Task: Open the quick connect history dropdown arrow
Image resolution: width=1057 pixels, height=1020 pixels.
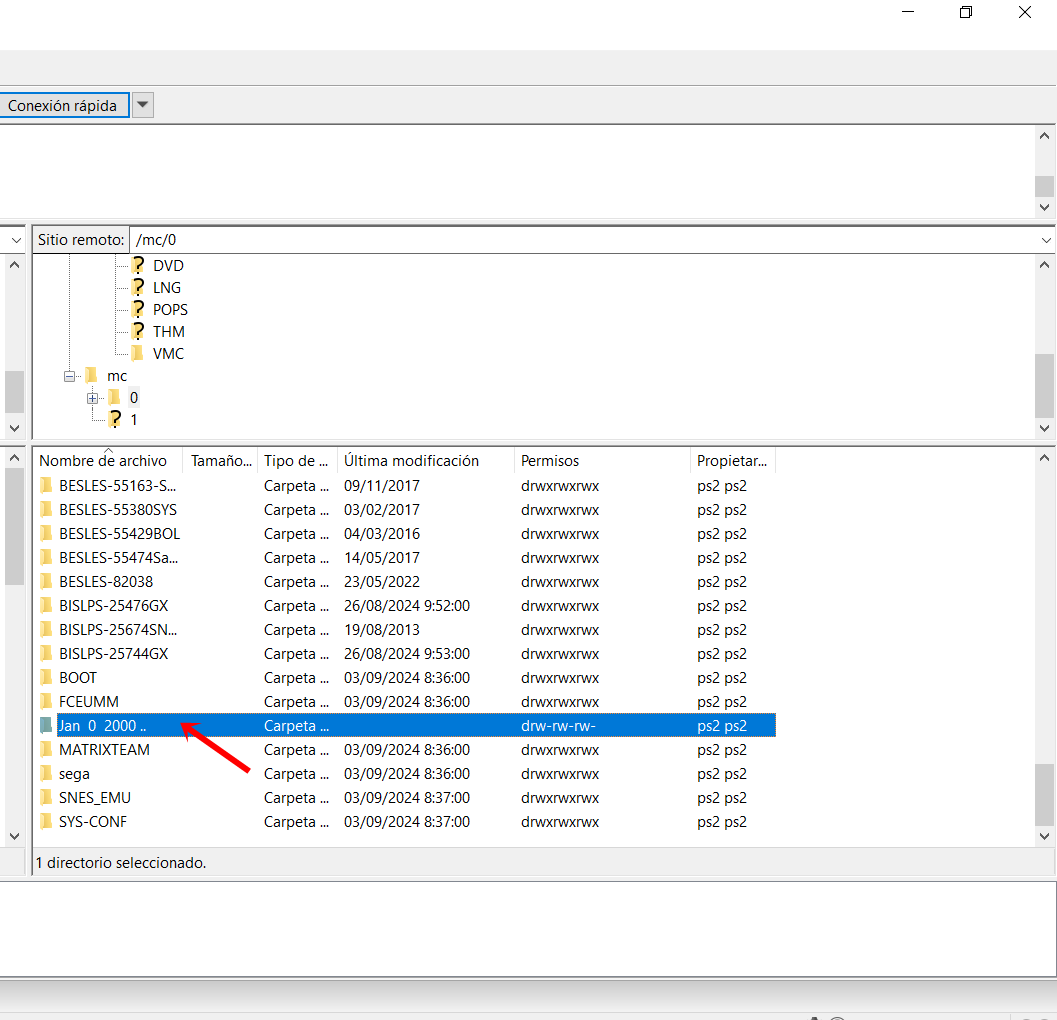Action: [x=143, y=105]
